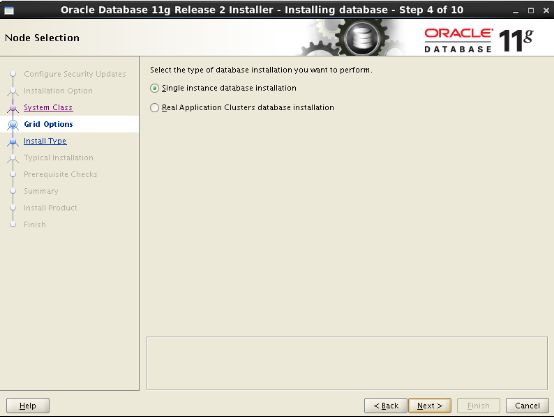Minimize the installer window
The height and width of the screenshot is (417, 554).
click(516, 11)
